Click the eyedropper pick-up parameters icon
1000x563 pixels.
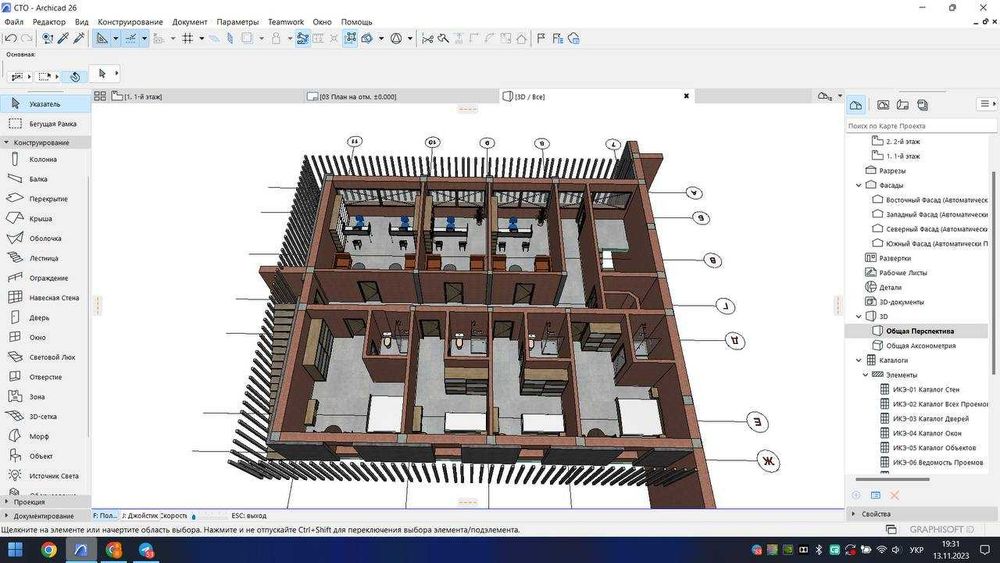tap(63, 38)
